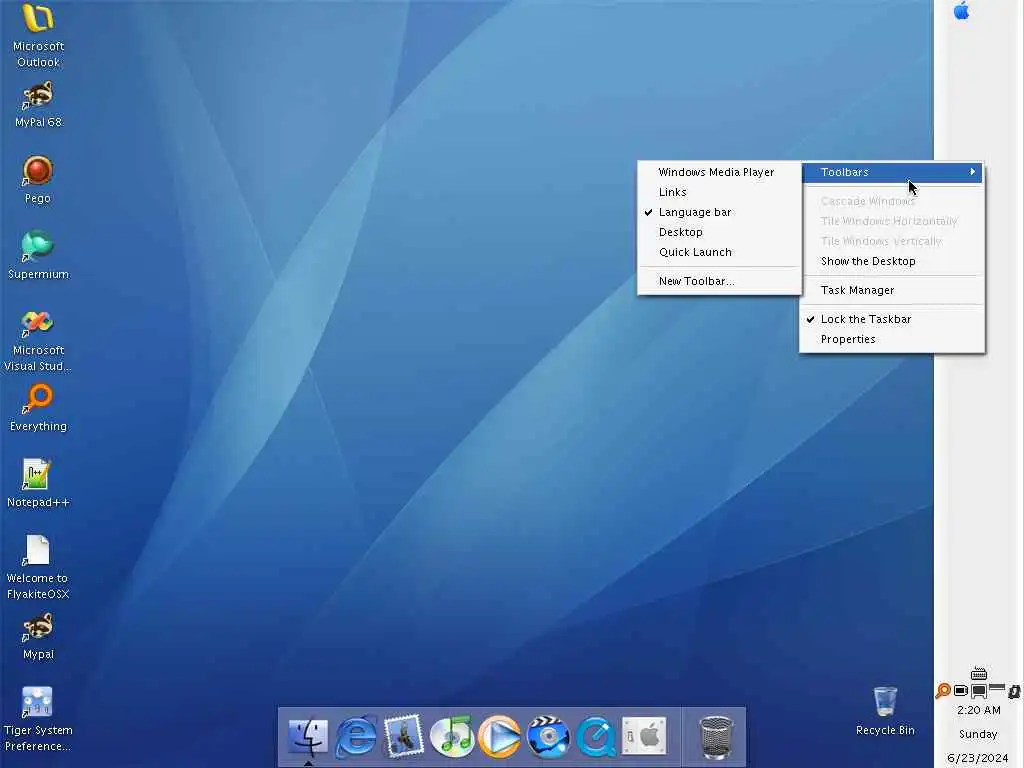Click the keyboard language bar tray icon
Image resolution: width=1024 pixels, height=768 pixels.
tap(978, 673)
